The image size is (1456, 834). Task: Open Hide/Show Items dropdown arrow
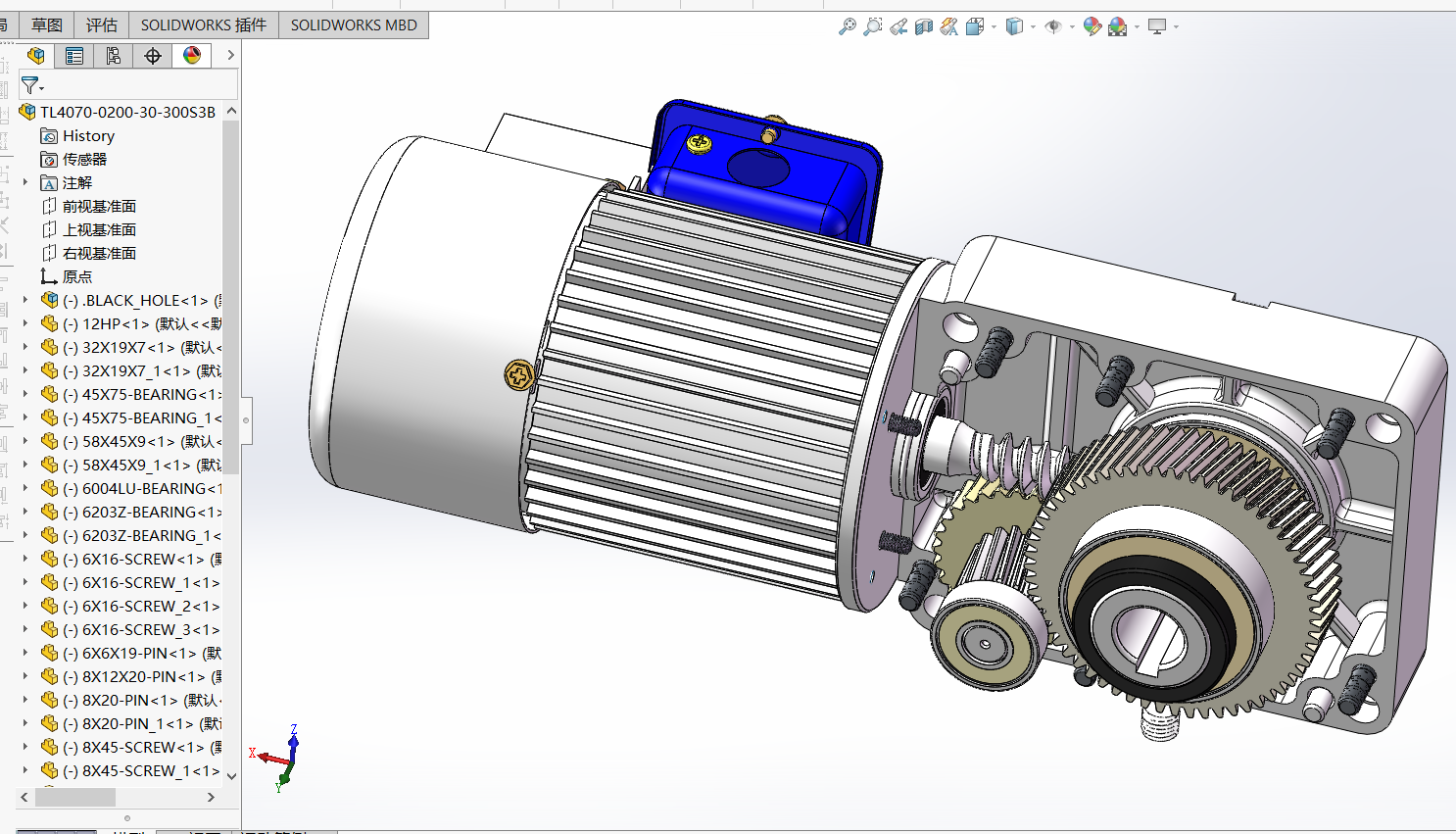click(1072, 26)
